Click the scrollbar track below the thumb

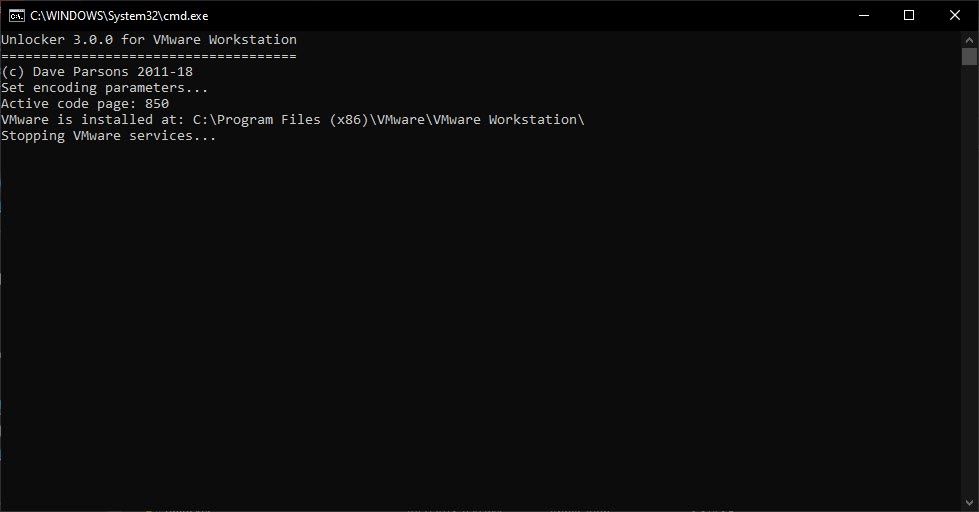click(969, 300)
